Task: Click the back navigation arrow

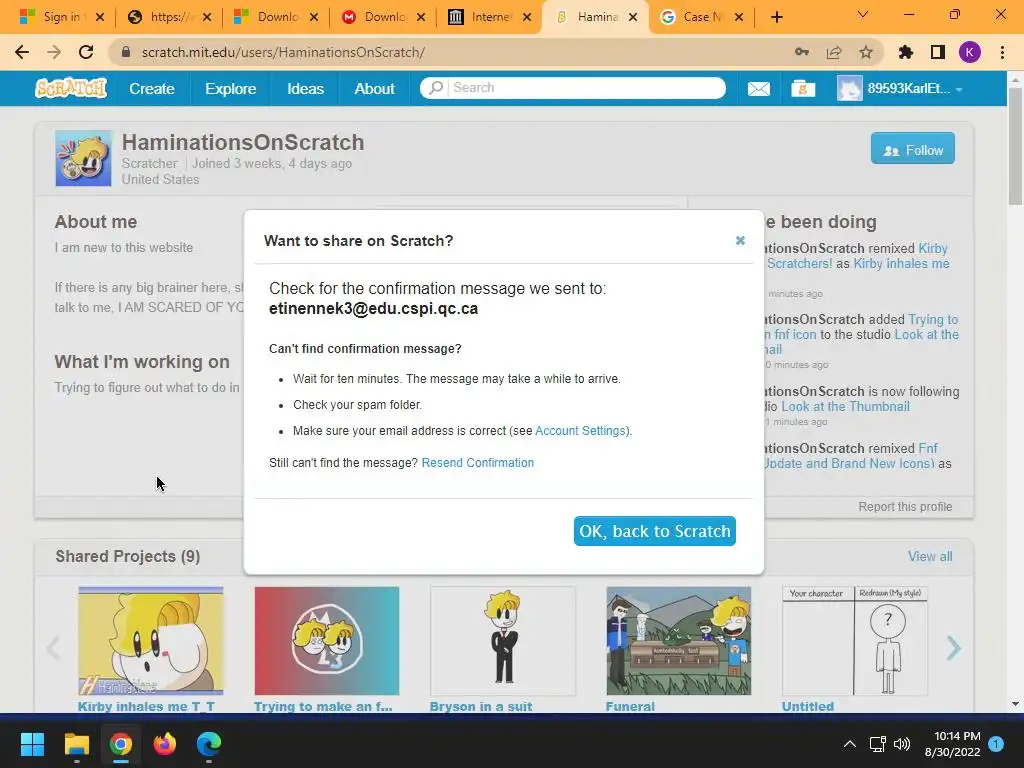Action: click(22, 52)
